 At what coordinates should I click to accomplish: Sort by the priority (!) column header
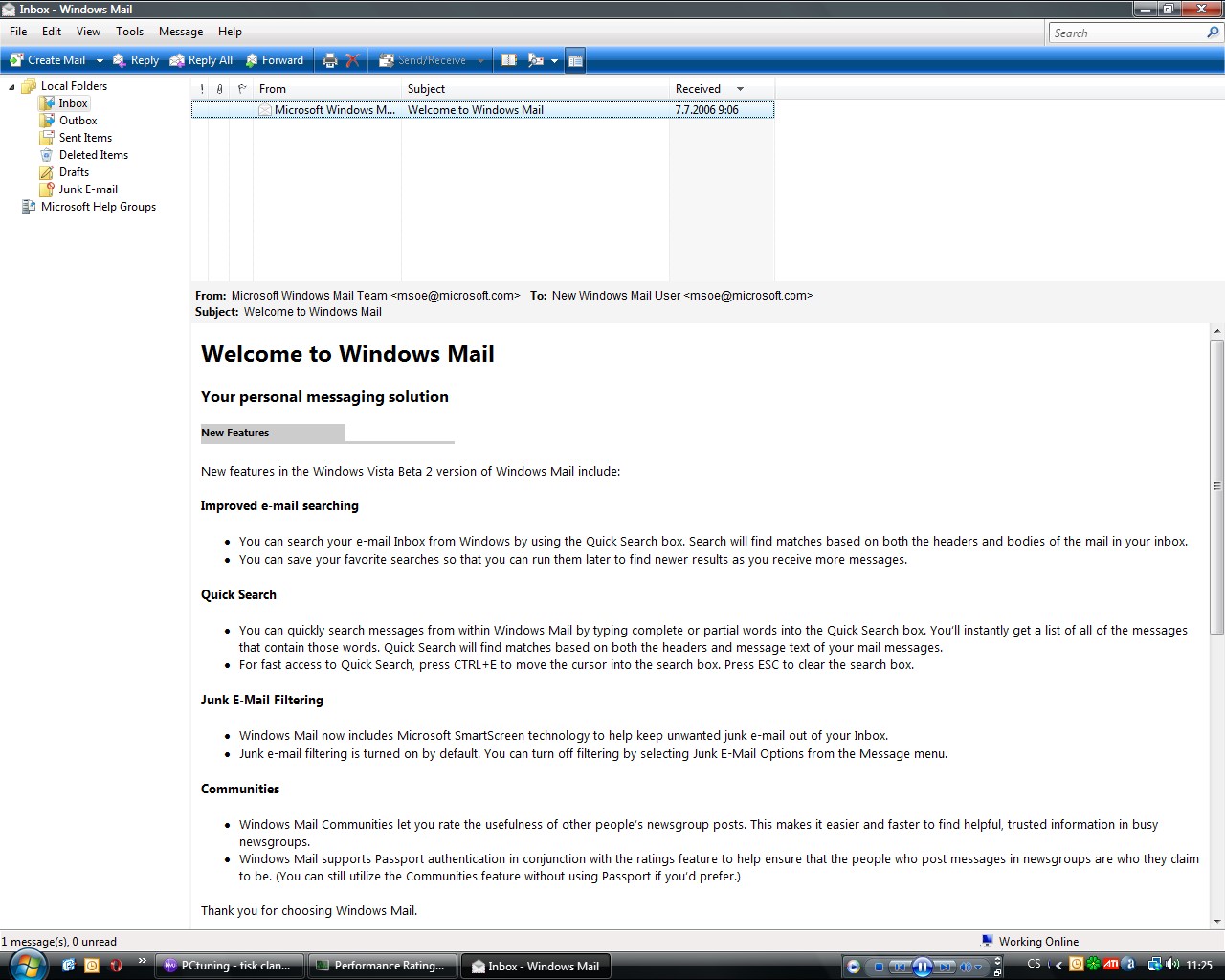click(201, 89)
